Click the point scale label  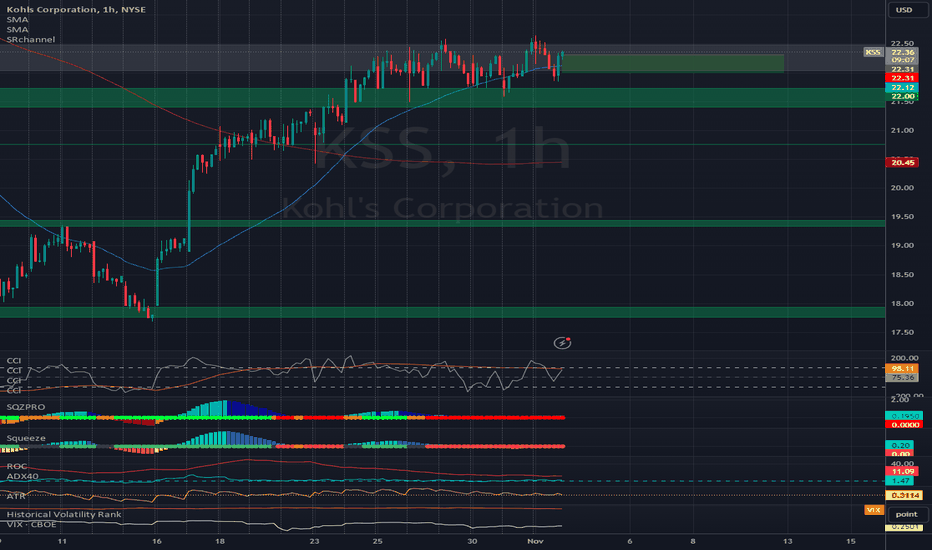pyautogui.click(x=906, y=514)
